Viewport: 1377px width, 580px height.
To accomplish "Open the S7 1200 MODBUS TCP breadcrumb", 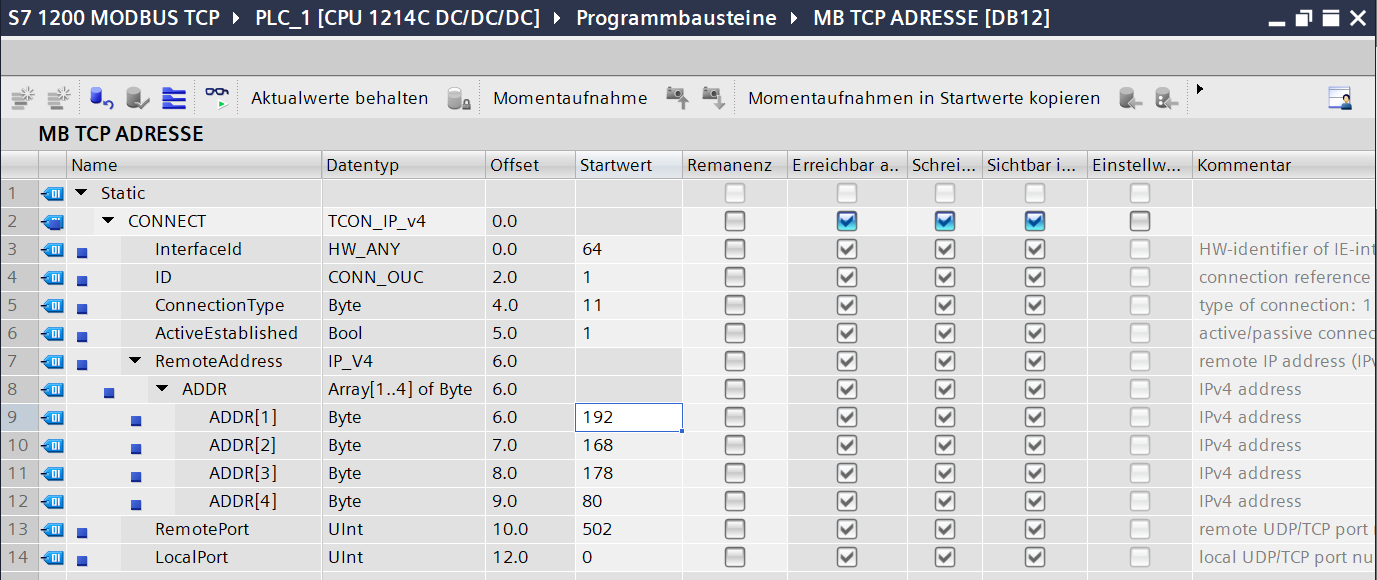I will 114,18.
